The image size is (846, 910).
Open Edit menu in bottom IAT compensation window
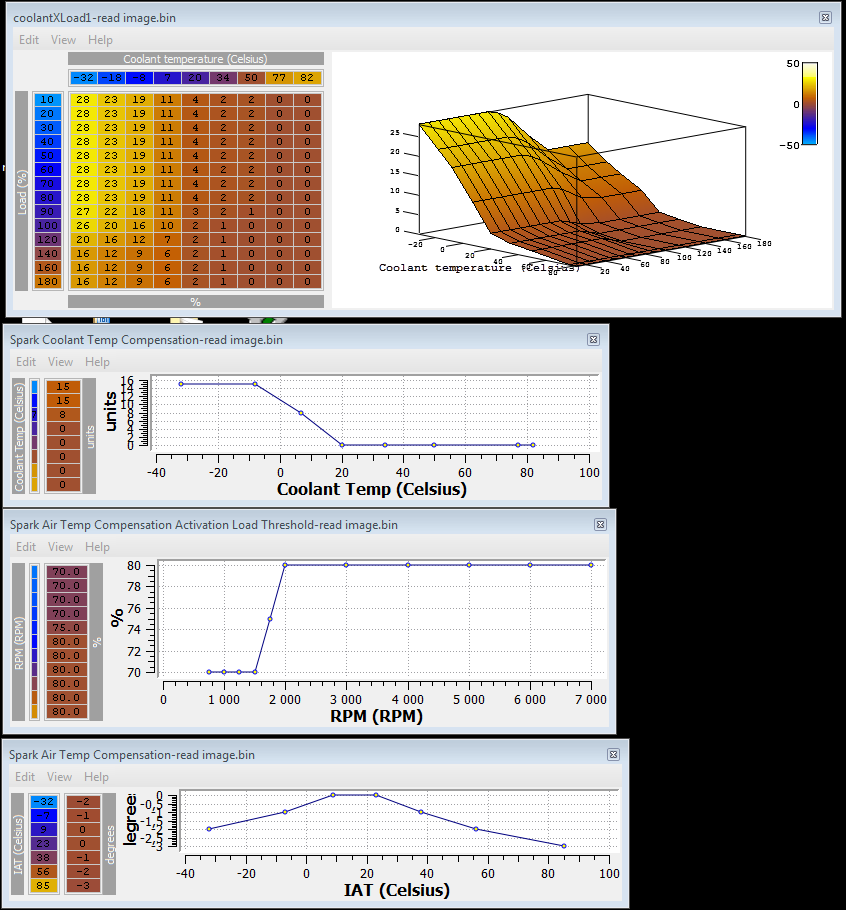coord(26,777)
